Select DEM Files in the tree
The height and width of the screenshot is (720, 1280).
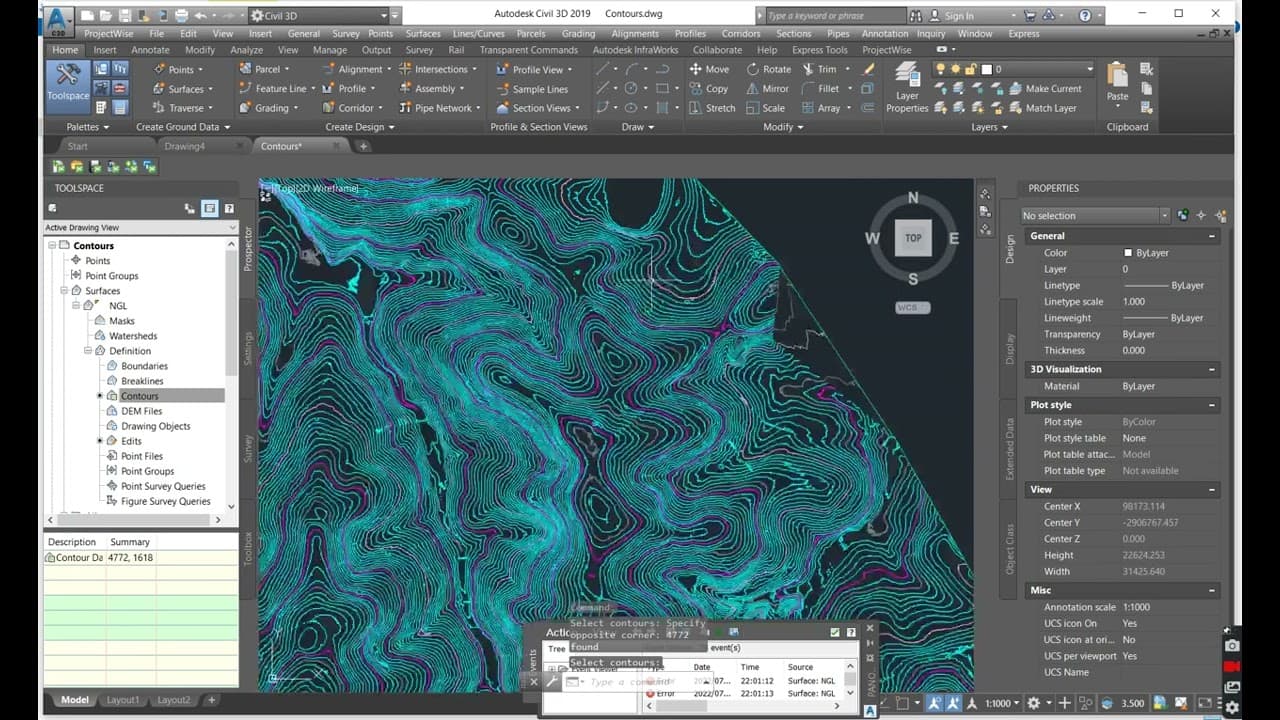coord(141,411)
